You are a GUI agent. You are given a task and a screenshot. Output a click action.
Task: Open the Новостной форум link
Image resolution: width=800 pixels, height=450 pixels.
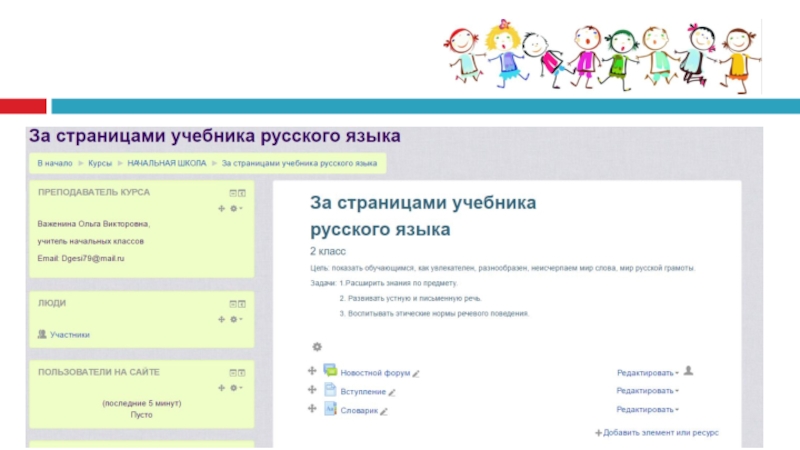(x=375, y=373)
